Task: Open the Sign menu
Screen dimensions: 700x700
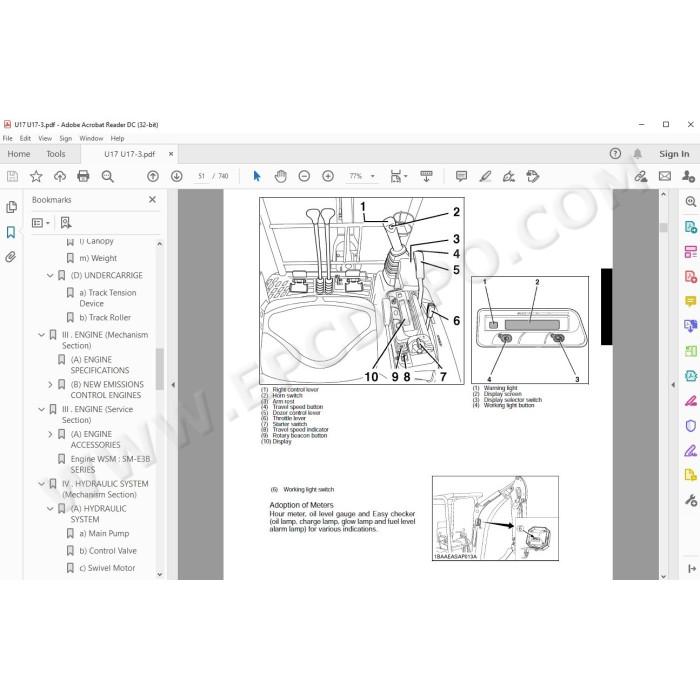Action: coord(66,138)
